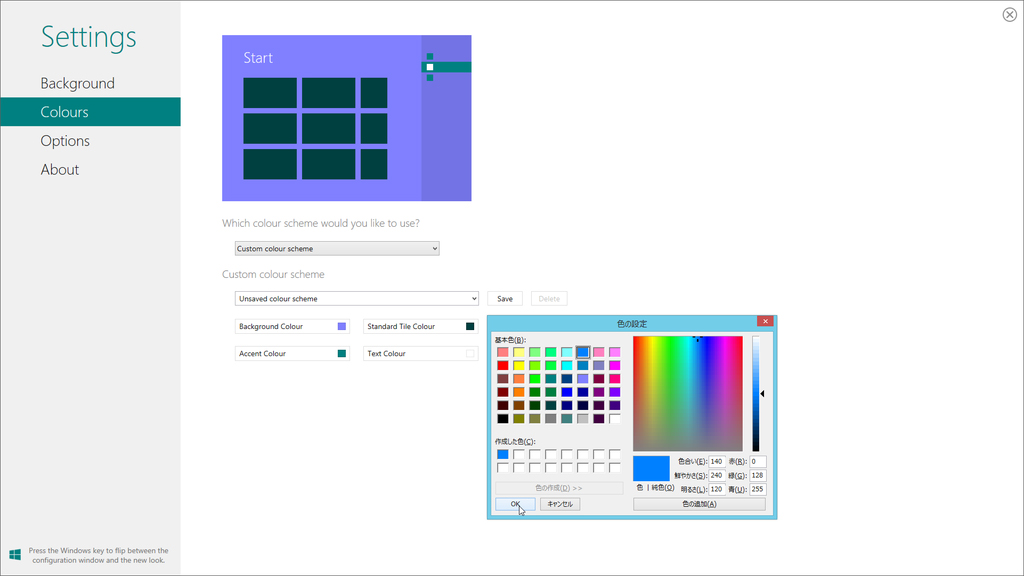Select the blue swatch under 作成した色
Image resolution: width=1024 pixels, height=576 pixels.
pyautogui.click(x=502, y=454)
